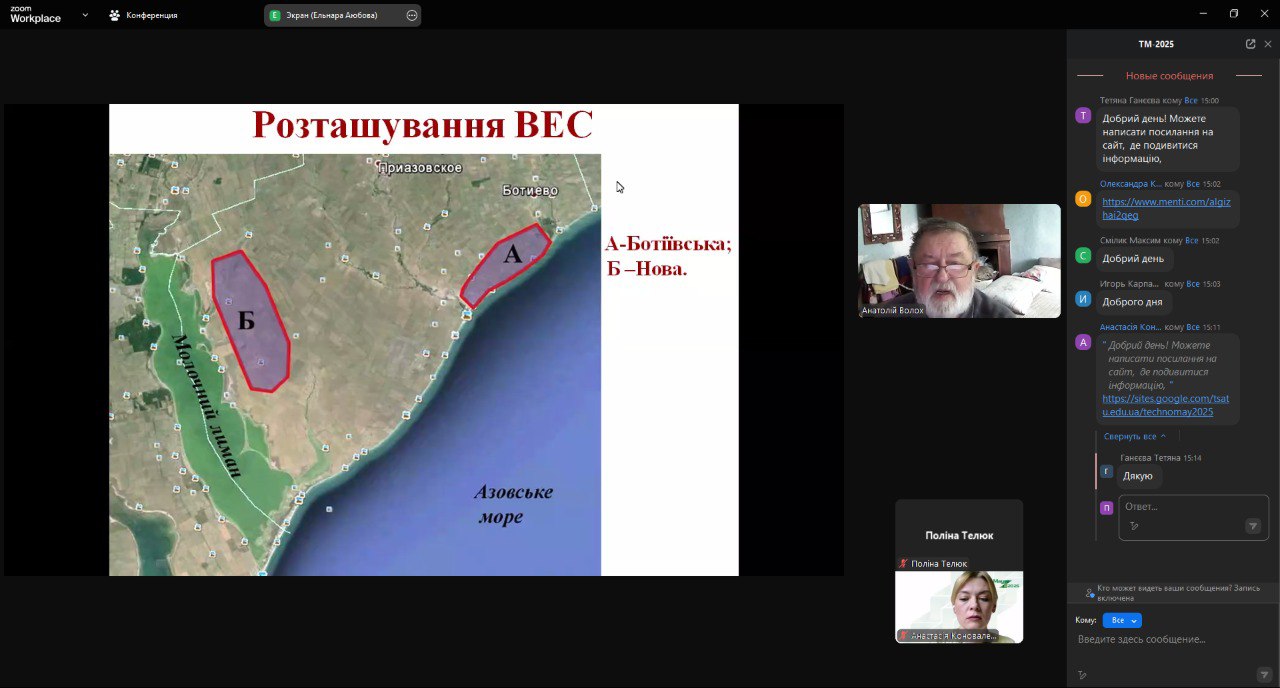This screenshot has height=688, width=1280.
Task: Click Игорь Карпа avatar И
Action: pos(1083,298)
